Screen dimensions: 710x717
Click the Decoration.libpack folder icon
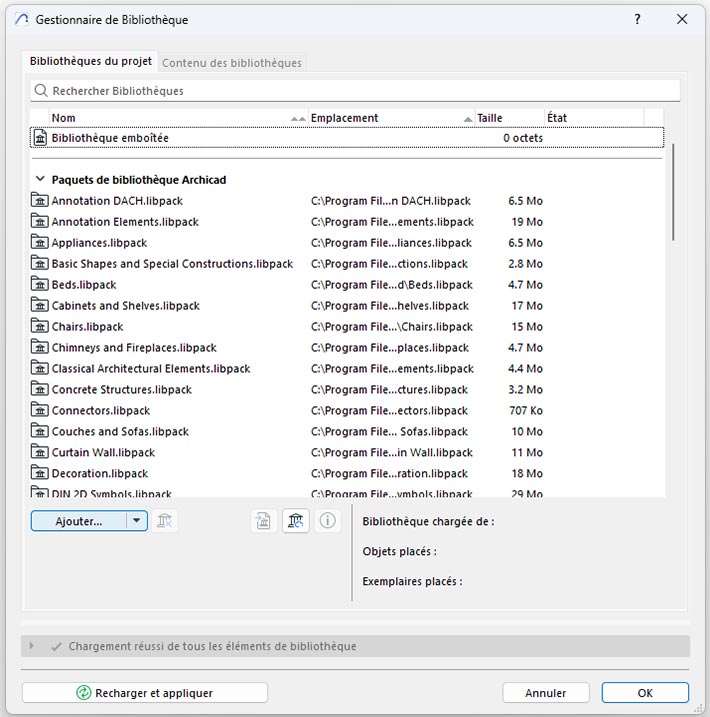(40, 473)
